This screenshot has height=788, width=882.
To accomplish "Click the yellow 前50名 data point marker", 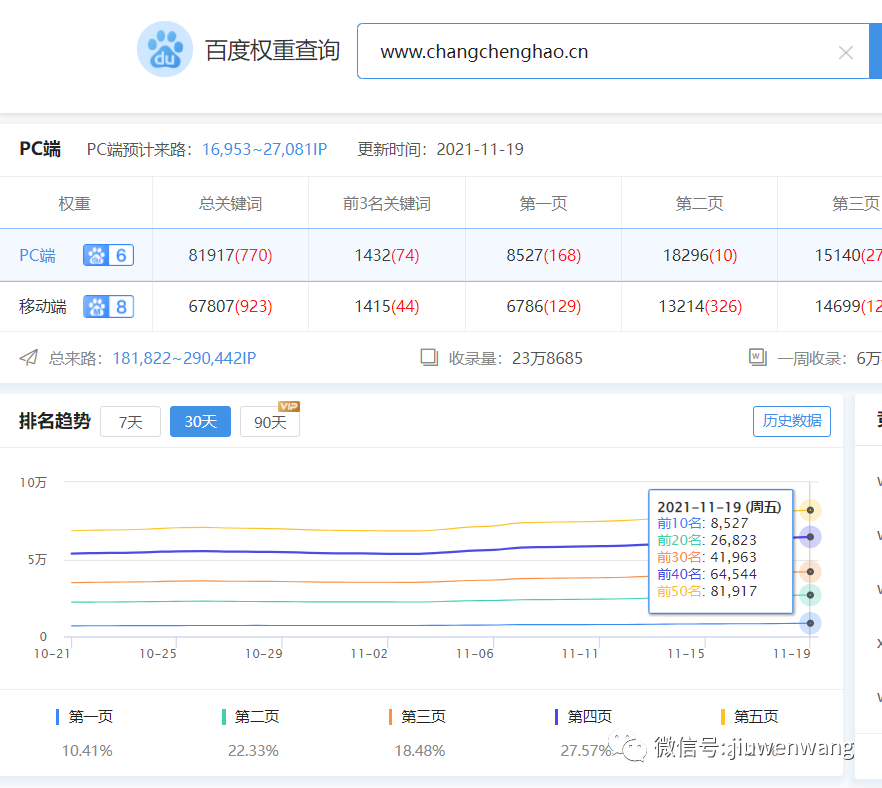I will 810,510.
